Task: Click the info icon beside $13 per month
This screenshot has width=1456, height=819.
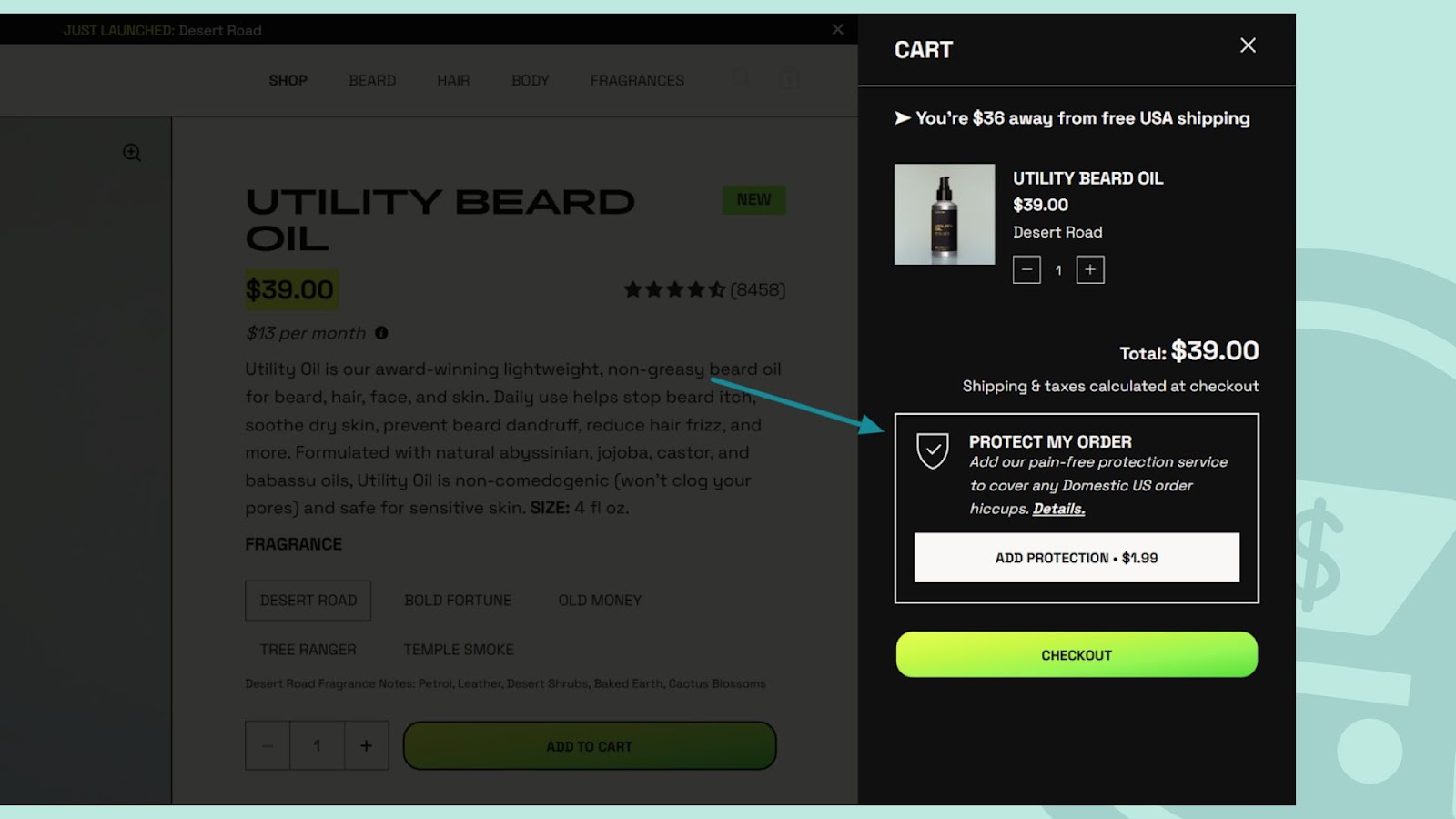Action: (x=381, y=333)
